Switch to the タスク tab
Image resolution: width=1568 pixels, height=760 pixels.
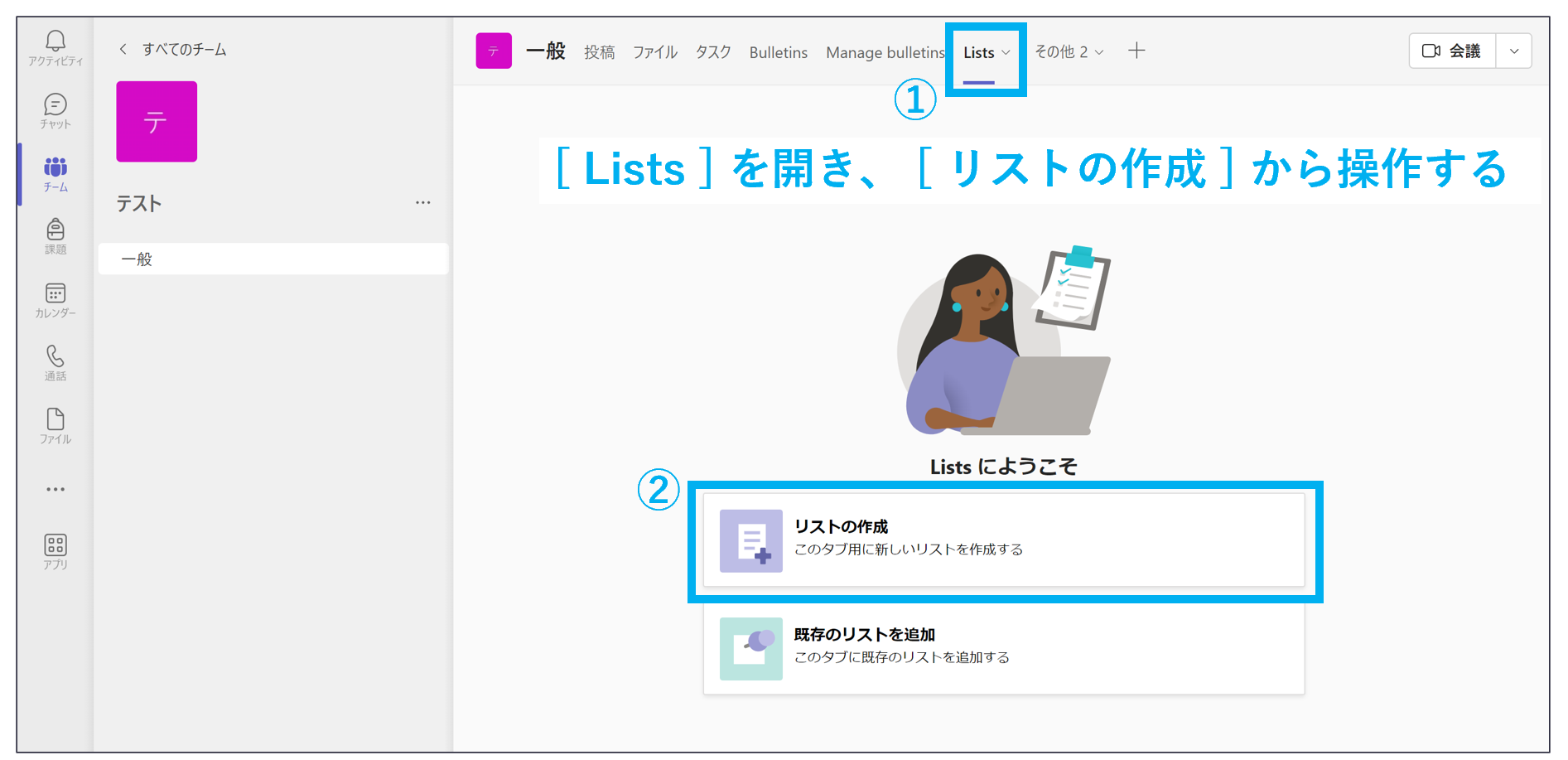(x=713, y=52)
